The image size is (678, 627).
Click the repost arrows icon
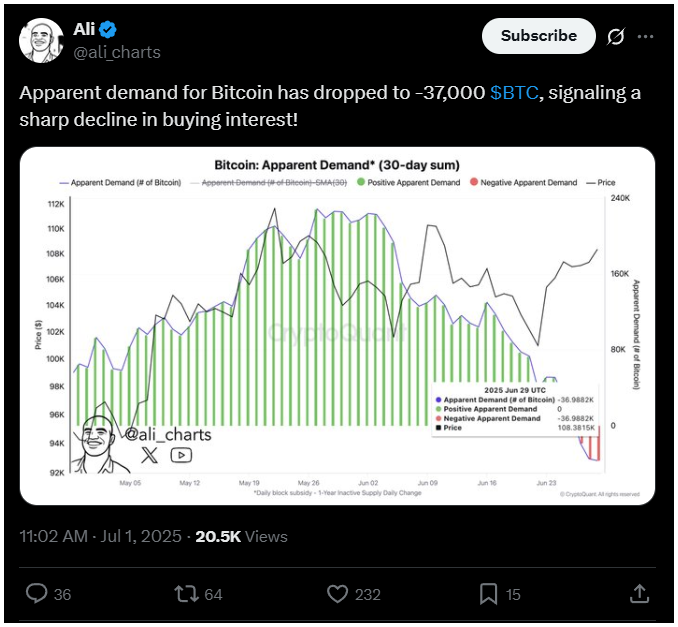pyautogui.click(x=186, y=594)
